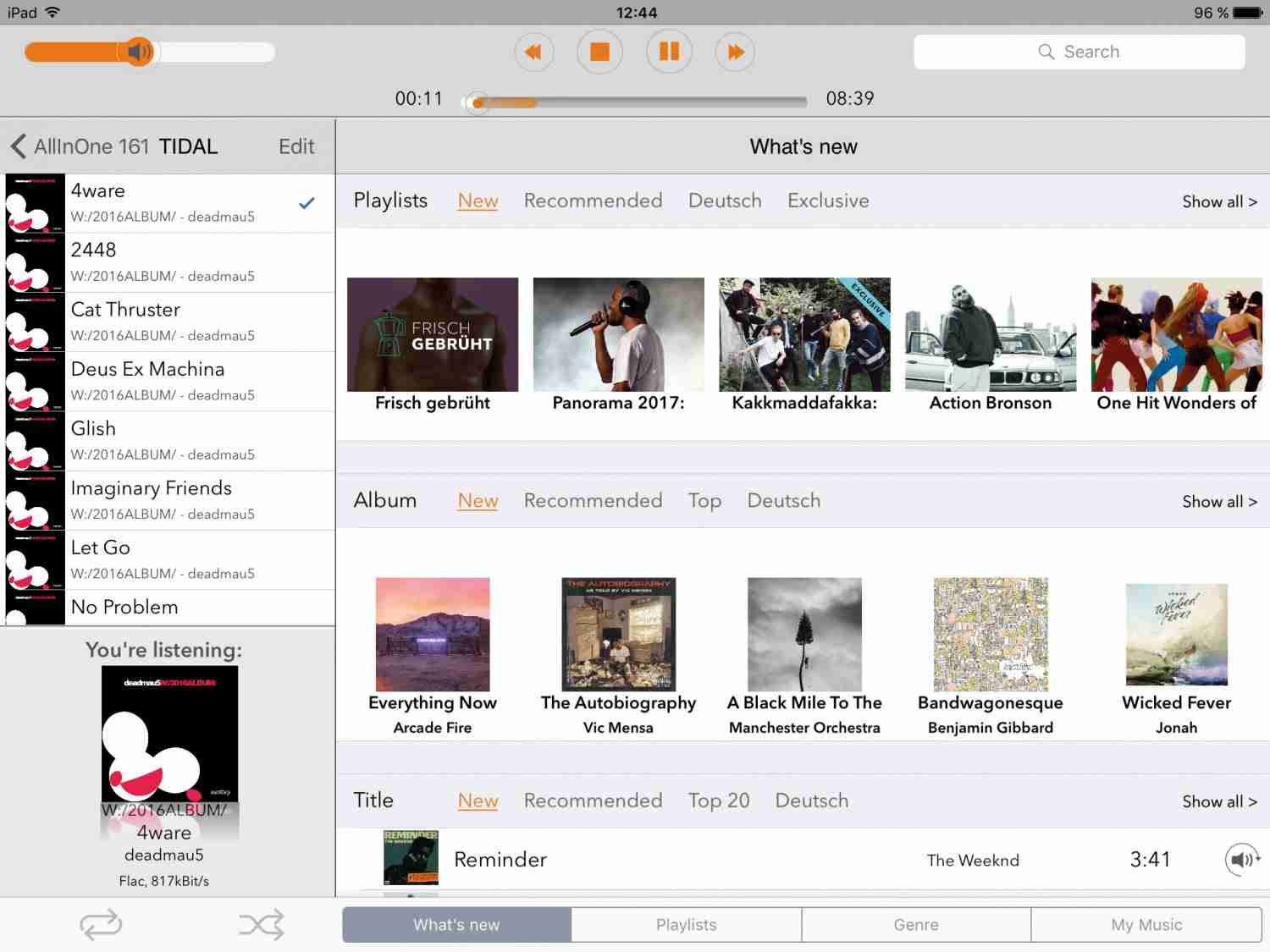Switch to the My Music tab
Image resolution: width=1270 pixels, height=952 pixels.
click(1146, 925)
